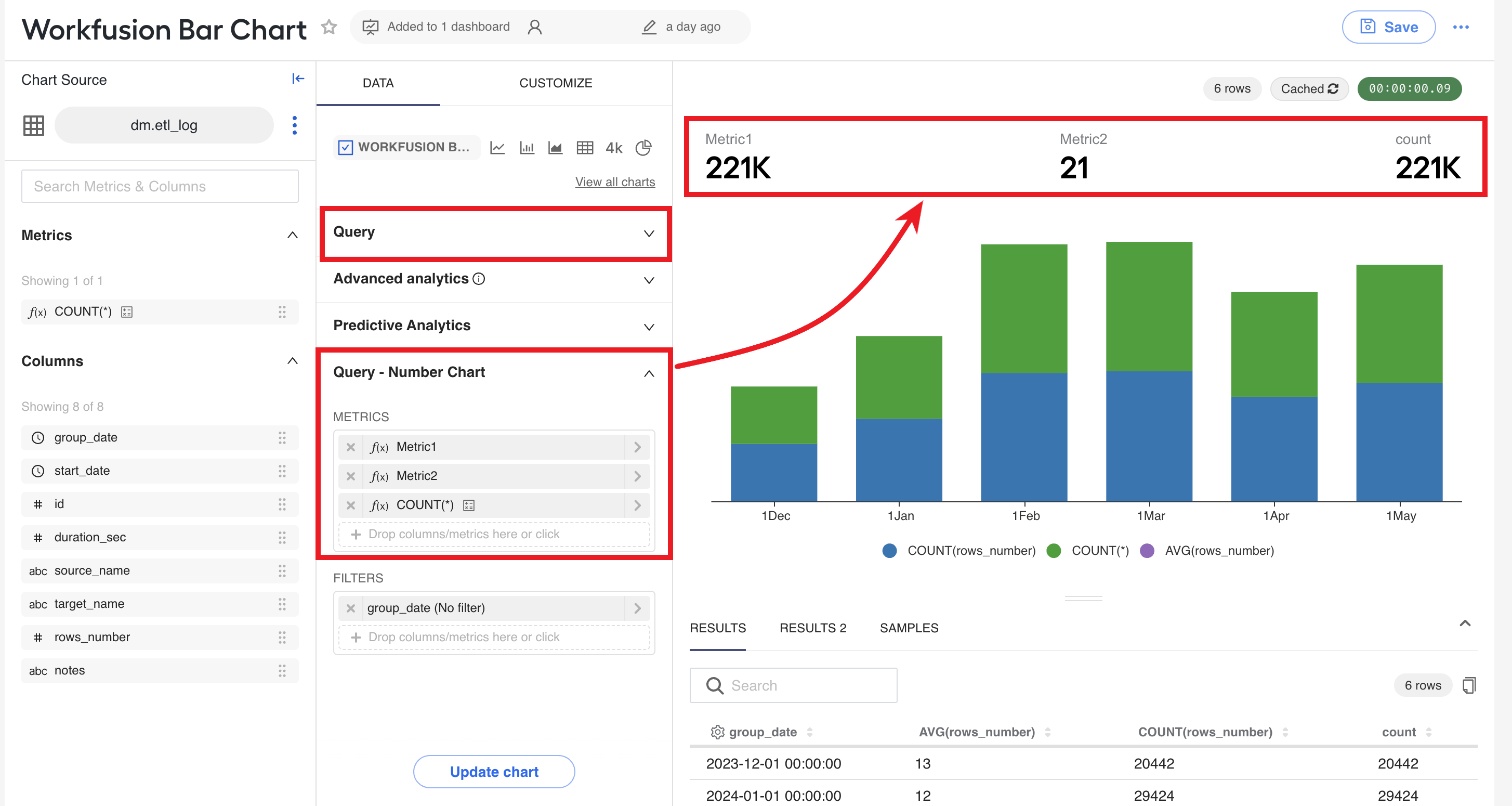Collapse the Chart Source panel
The height and width of the screenshot is (806, 1512).
[298, 79]
